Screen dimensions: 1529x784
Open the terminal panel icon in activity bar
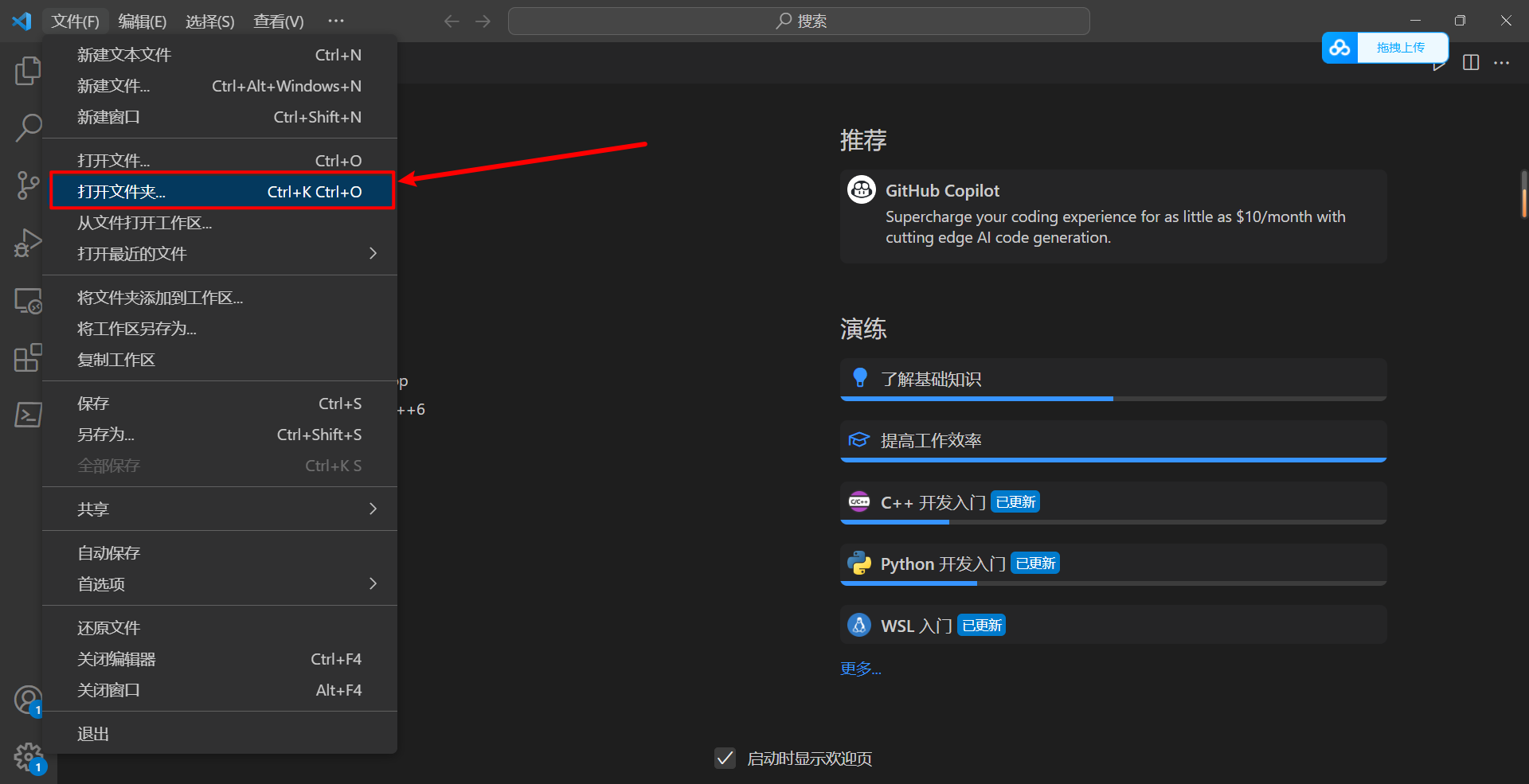(x=28, y=415)
